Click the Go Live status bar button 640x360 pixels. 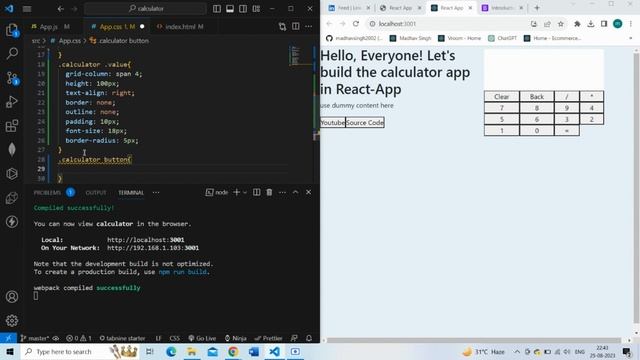202,338
